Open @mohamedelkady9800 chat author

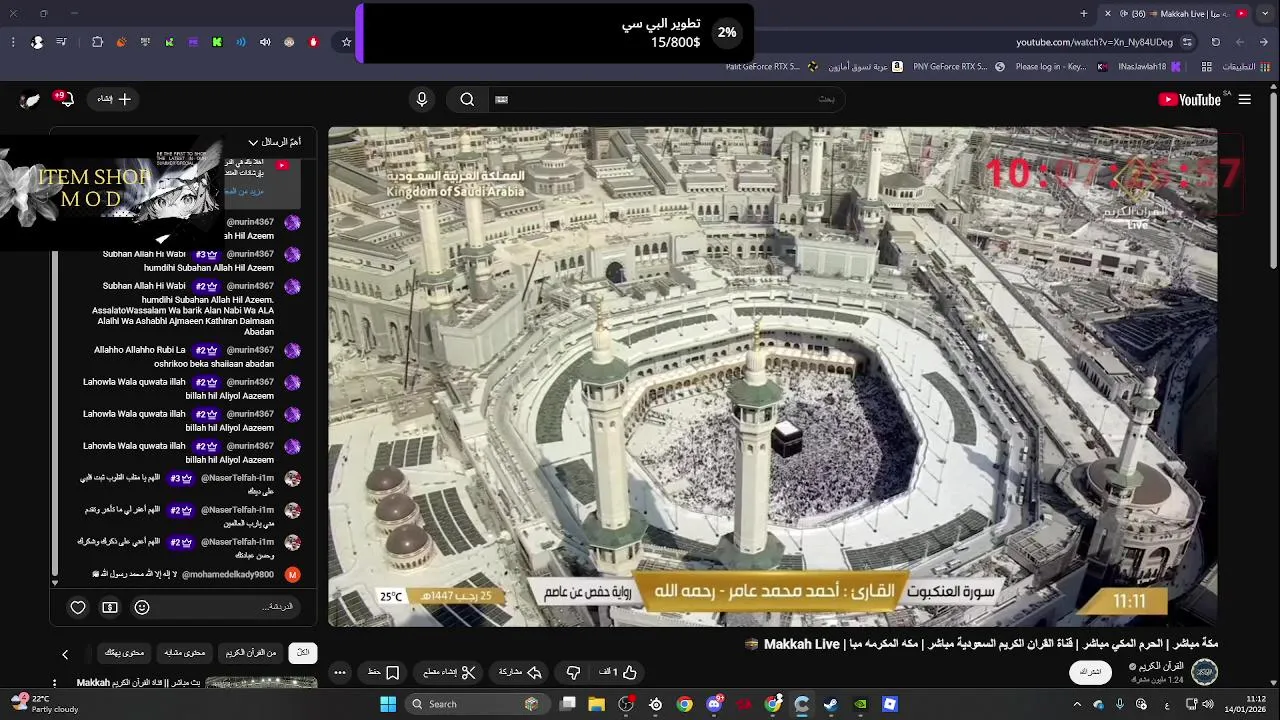[227, 575]
